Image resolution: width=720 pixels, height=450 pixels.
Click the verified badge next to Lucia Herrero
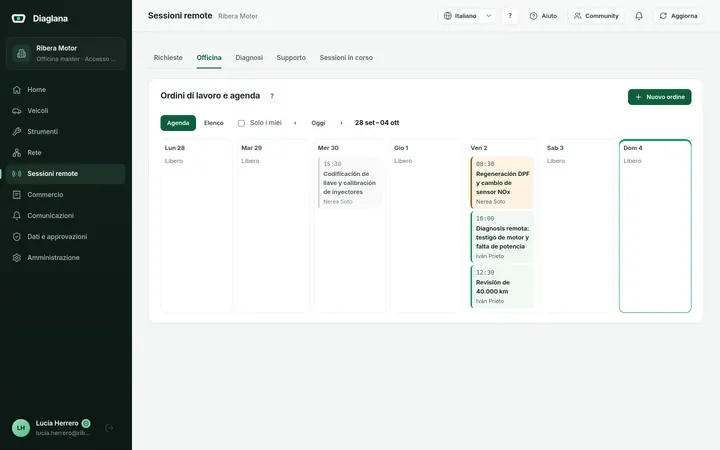pos(86,423)
